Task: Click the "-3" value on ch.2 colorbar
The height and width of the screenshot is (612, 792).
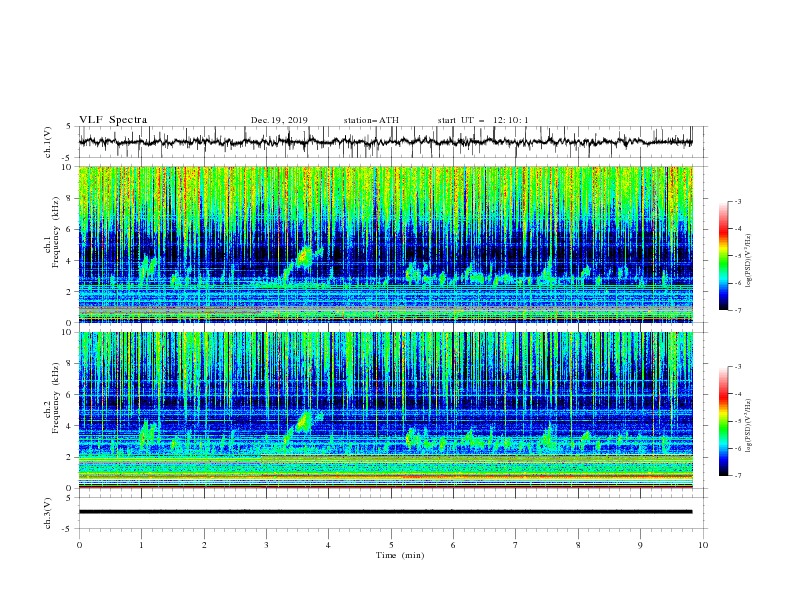Action: point(737,367)
